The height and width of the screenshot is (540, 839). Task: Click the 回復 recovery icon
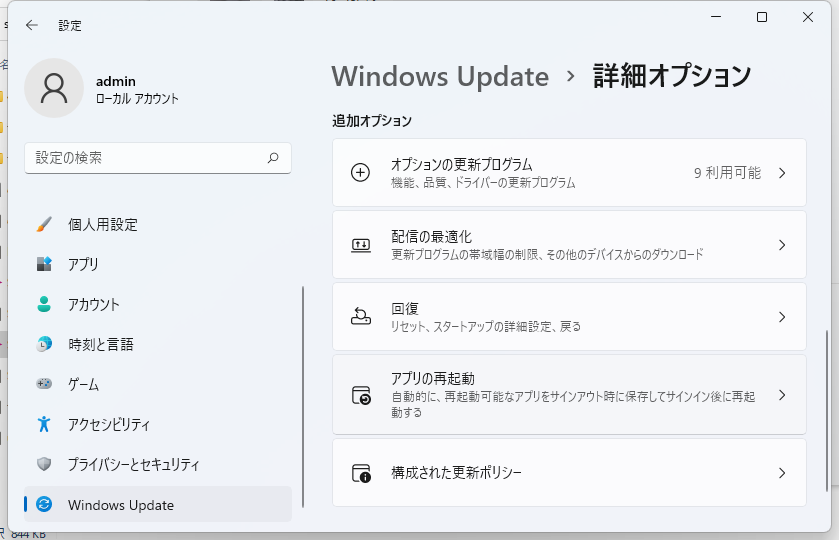coord(361,317)
